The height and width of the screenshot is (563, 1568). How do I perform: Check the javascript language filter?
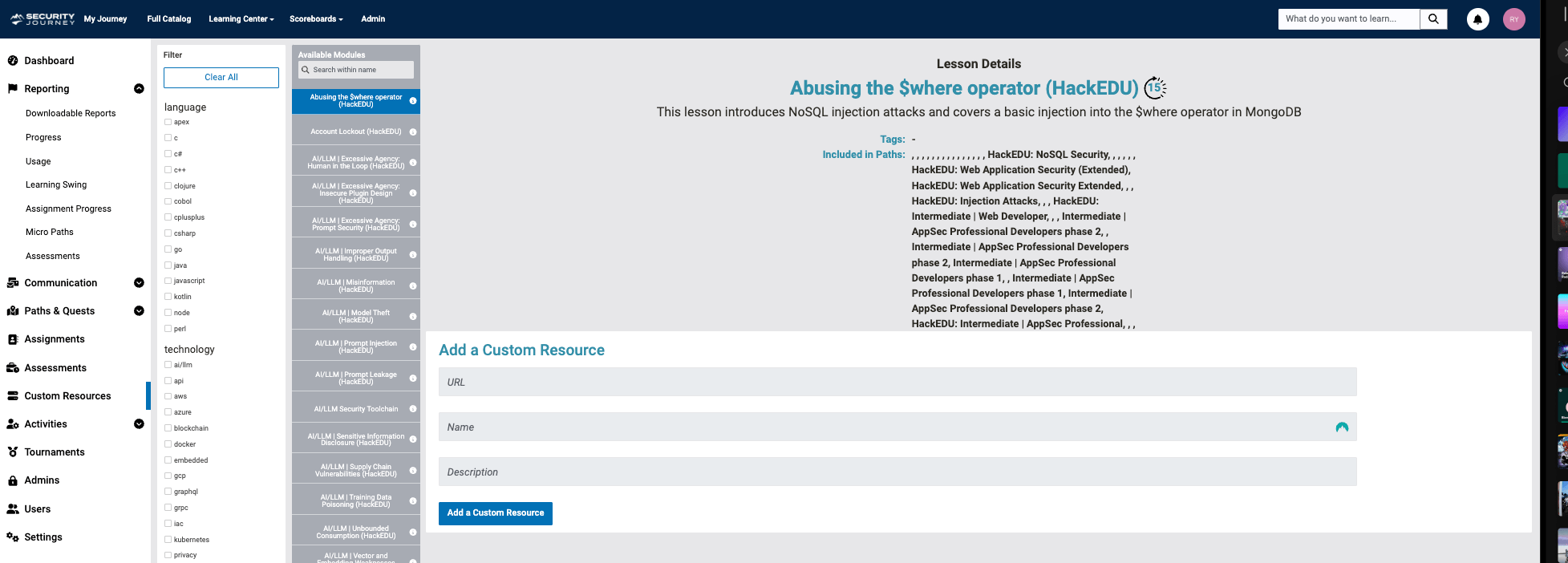pyautogui.click(x=168, y=281)
